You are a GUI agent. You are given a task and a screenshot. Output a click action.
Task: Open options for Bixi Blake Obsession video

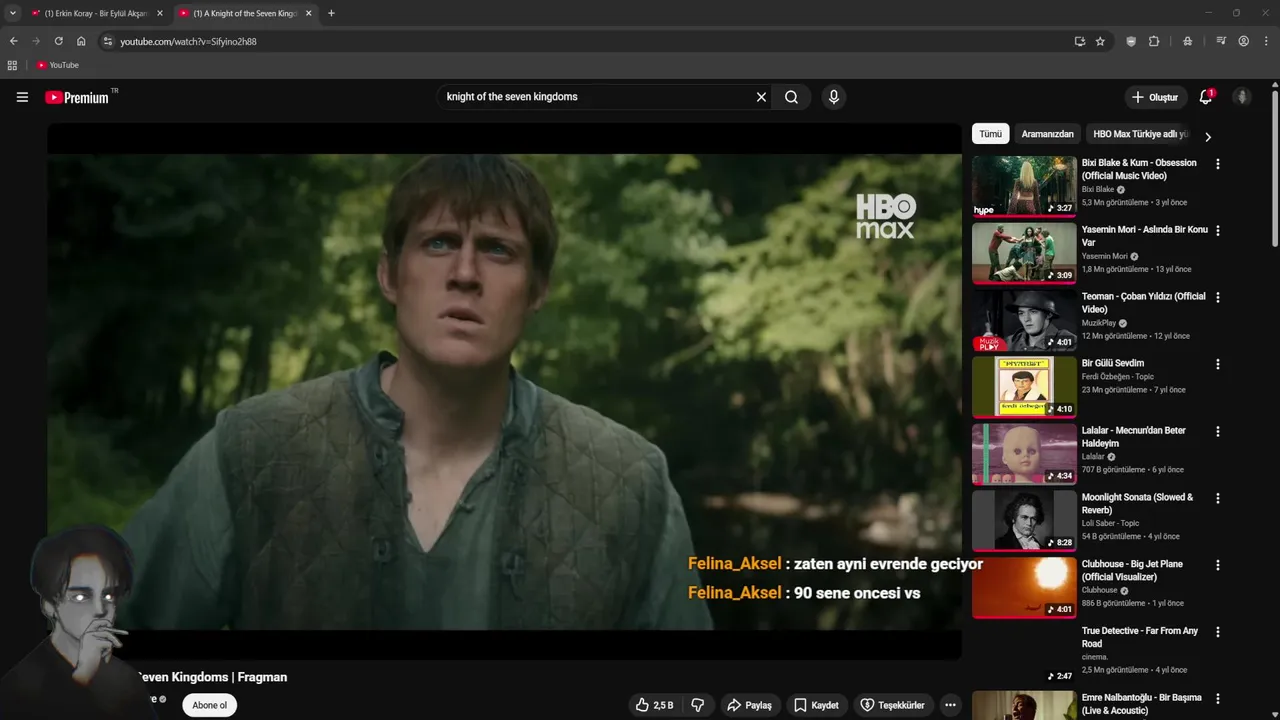point(1217,164)
